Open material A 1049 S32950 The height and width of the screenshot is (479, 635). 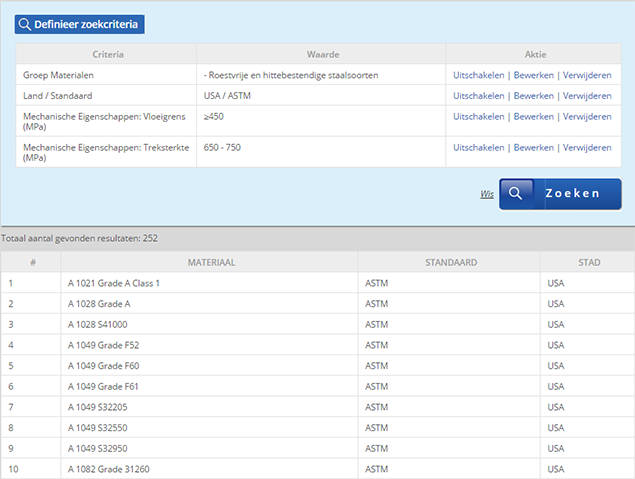coord(98,448)
